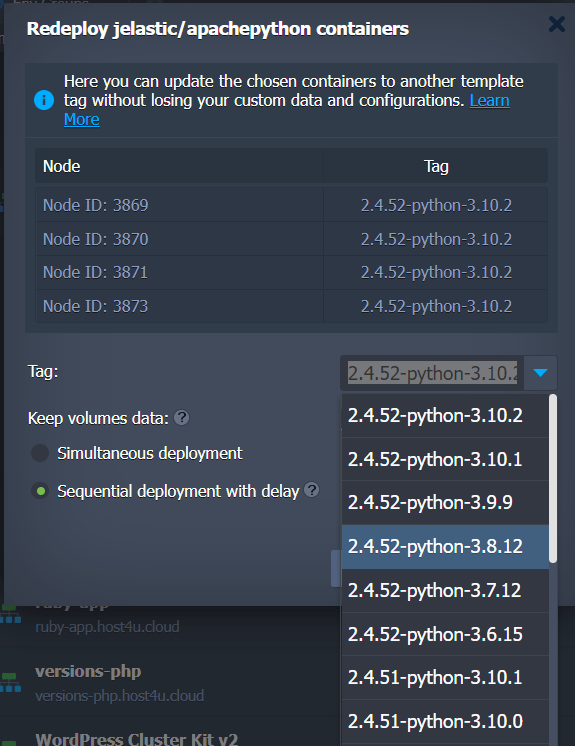This screenshot has height=746, width=575.
Task: Choose tag 2.4.52-python-3.10.1 from list
Action: [x=445, y=459]
